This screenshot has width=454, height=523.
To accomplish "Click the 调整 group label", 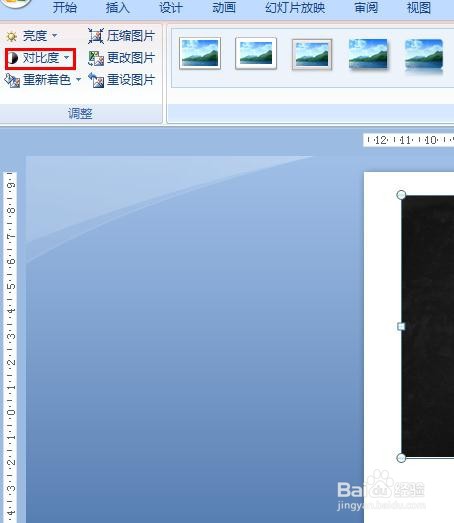I will click(x=80, y=114).
